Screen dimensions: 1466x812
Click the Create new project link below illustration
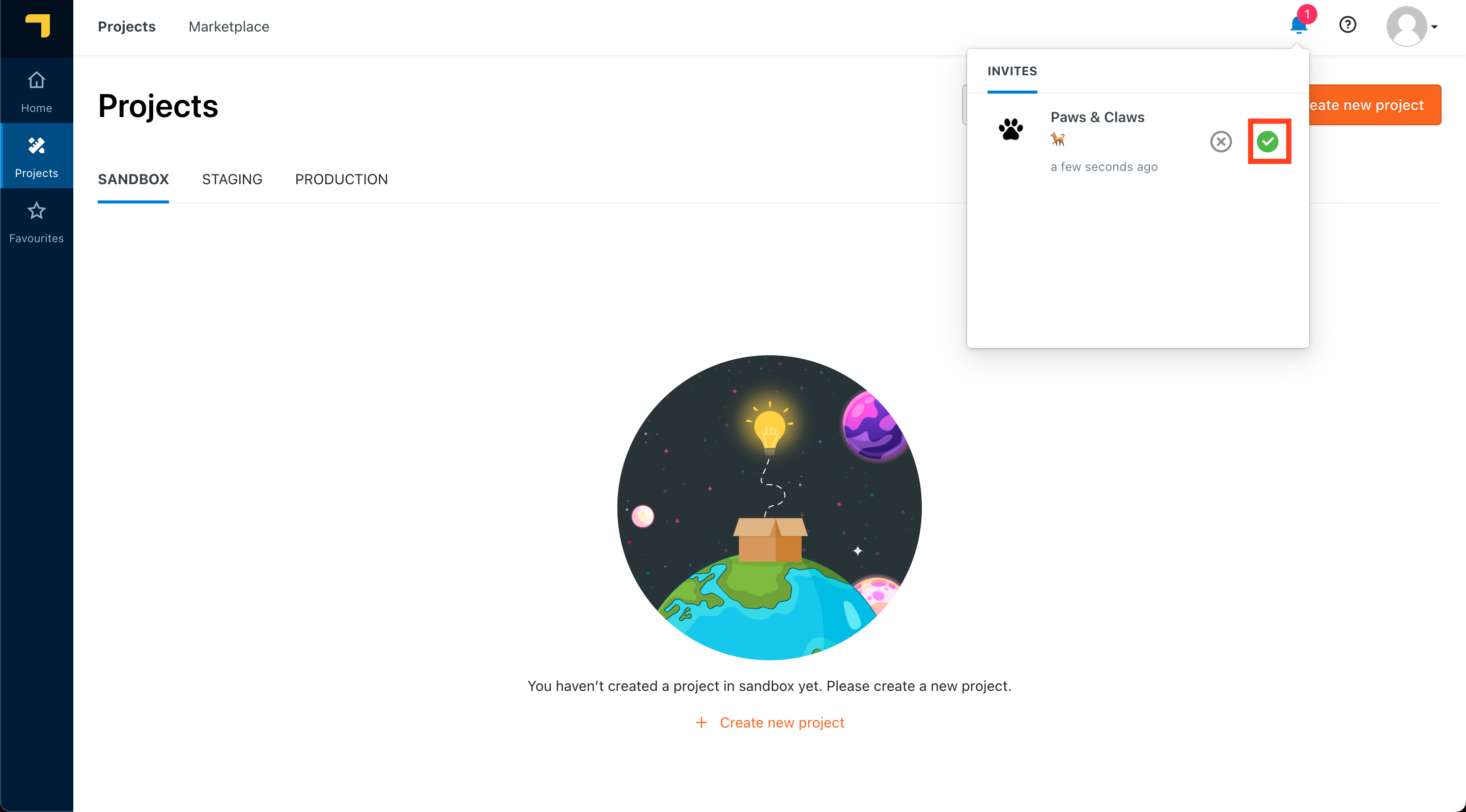tap(770, 722)
